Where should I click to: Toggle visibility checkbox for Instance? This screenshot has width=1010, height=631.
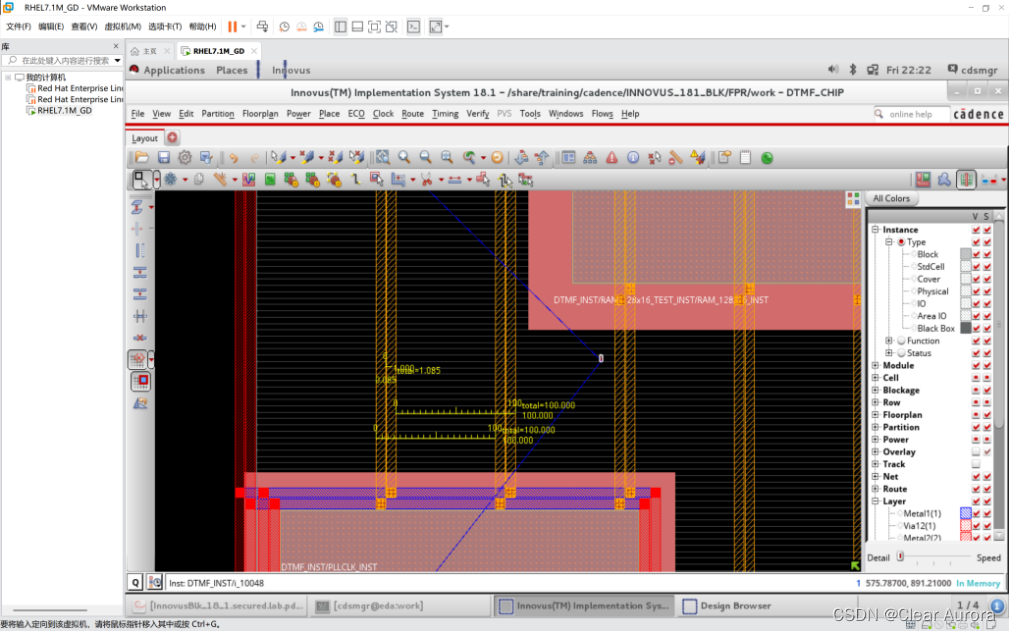[x=976, y=230]
